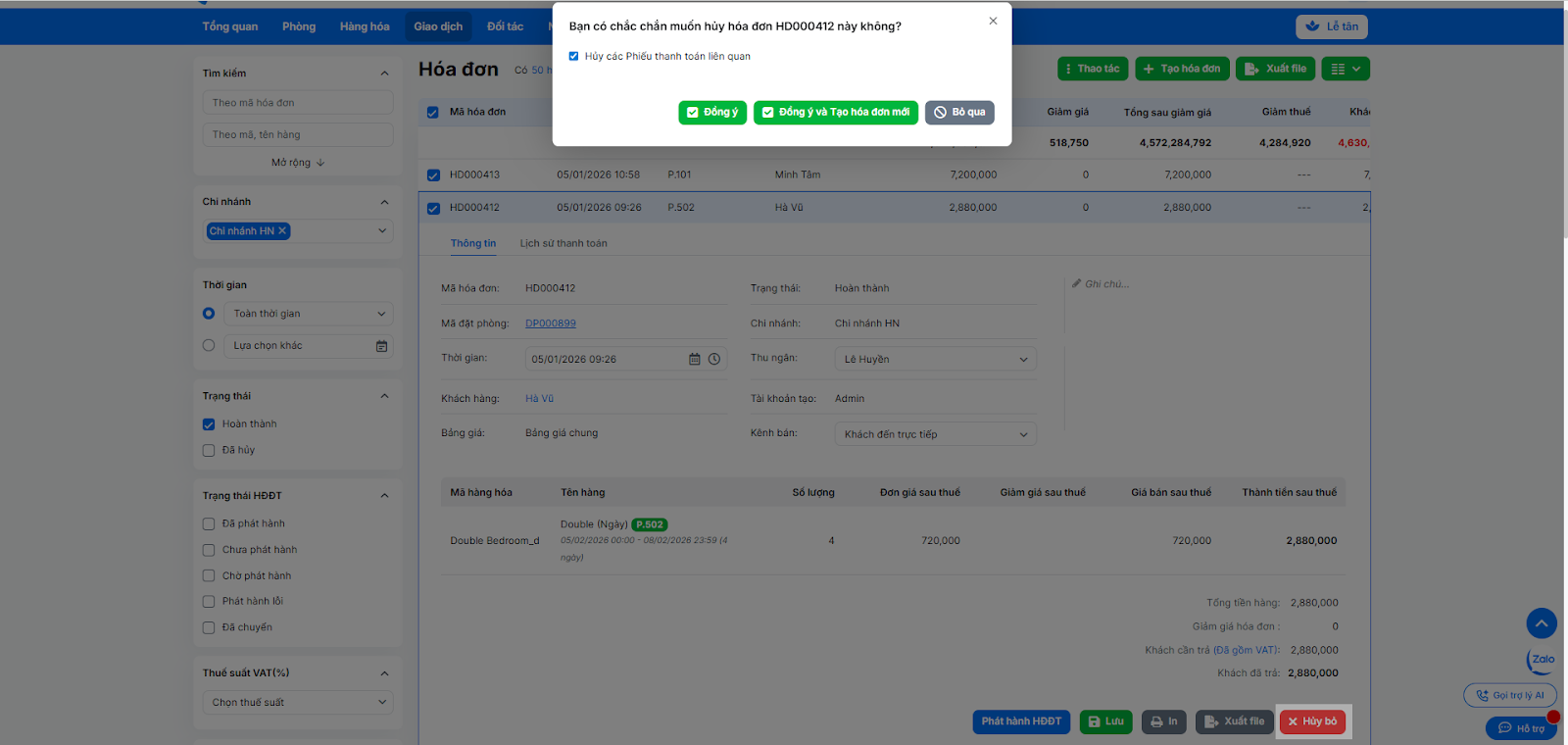Open the Chọn thuế suất dropdown
Image resolution: width=1568 pixels, height=745 pixels.
point(298,703)
